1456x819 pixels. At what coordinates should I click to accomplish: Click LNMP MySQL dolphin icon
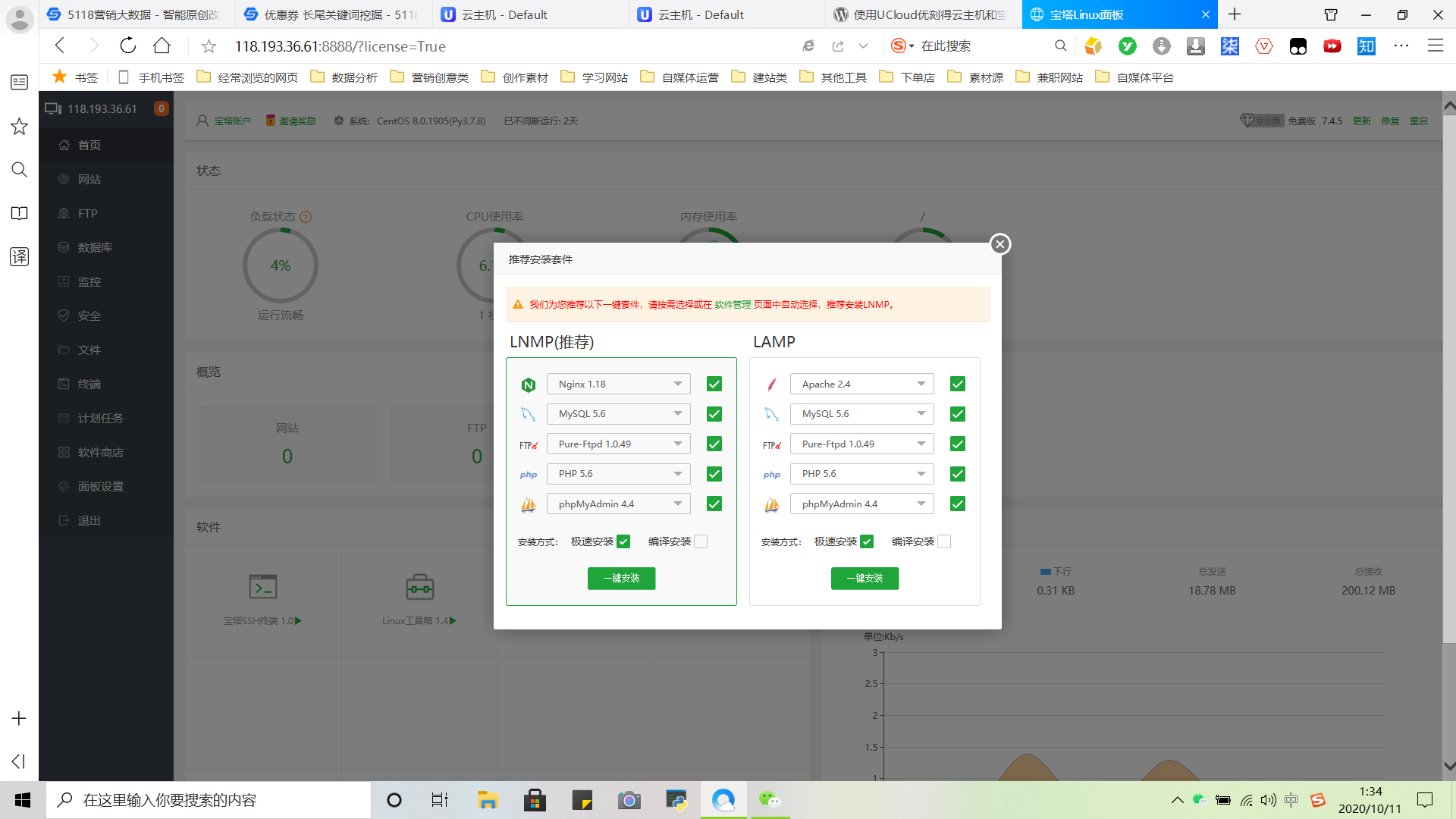[x=529, y=414]
